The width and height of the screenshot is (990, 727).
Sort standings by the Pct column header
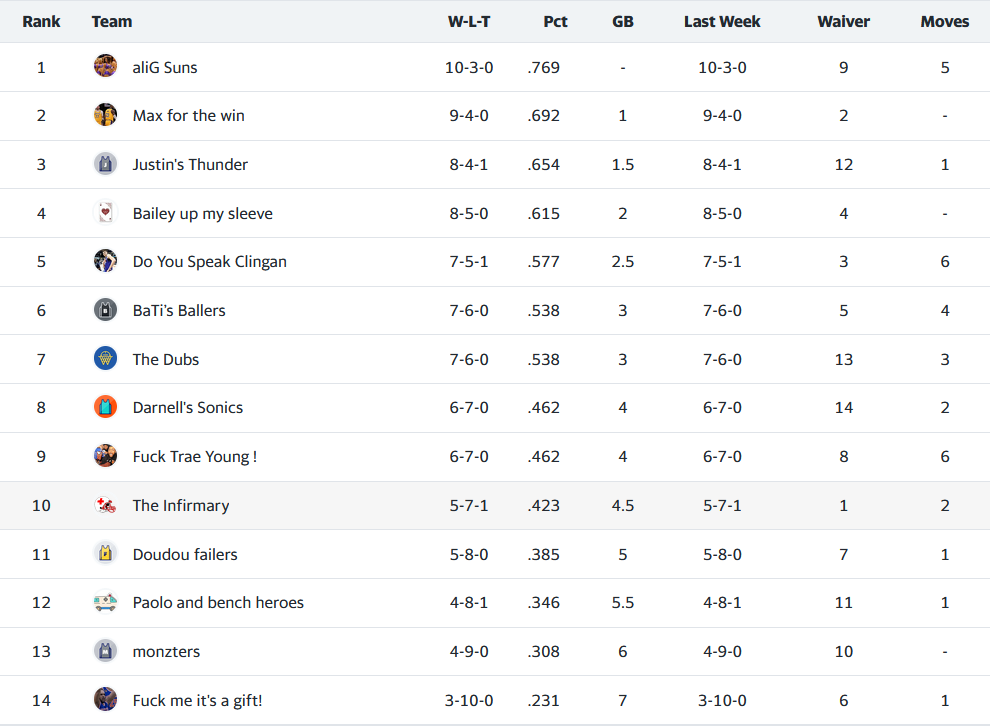555,21
